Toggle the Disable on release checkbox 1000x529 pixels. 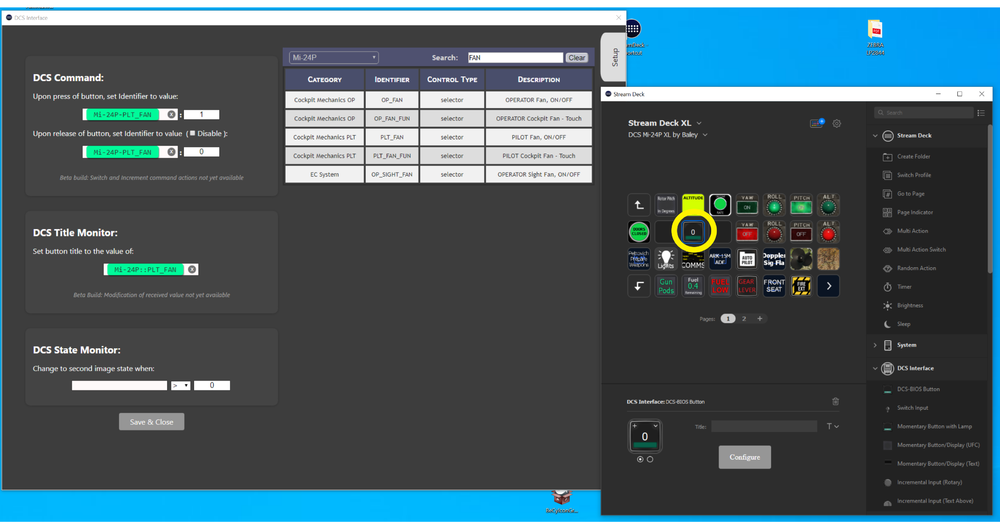[x=192, y=133]
